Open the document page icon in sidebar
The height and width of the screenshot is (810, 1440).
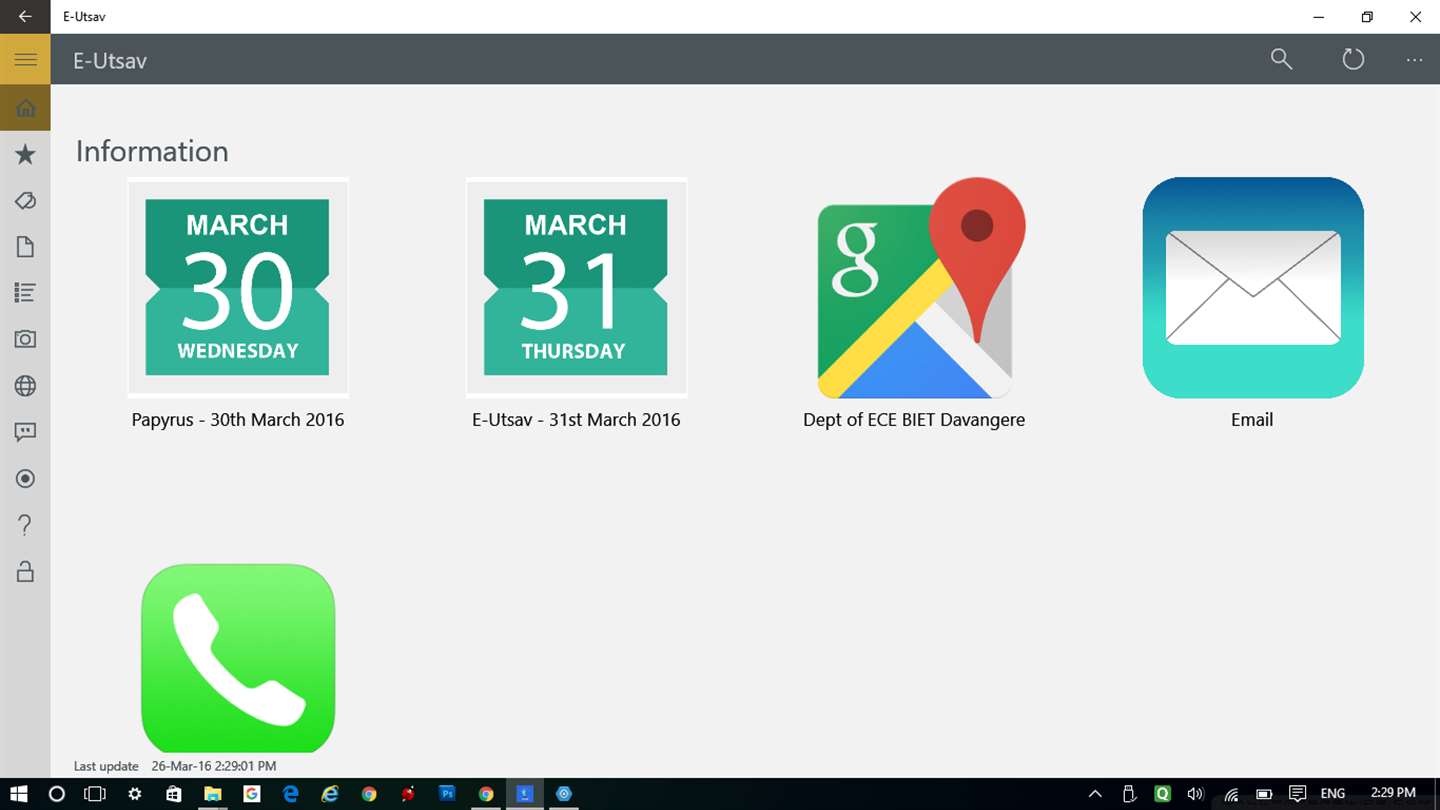pyautogui.click(x=25, y=247)
